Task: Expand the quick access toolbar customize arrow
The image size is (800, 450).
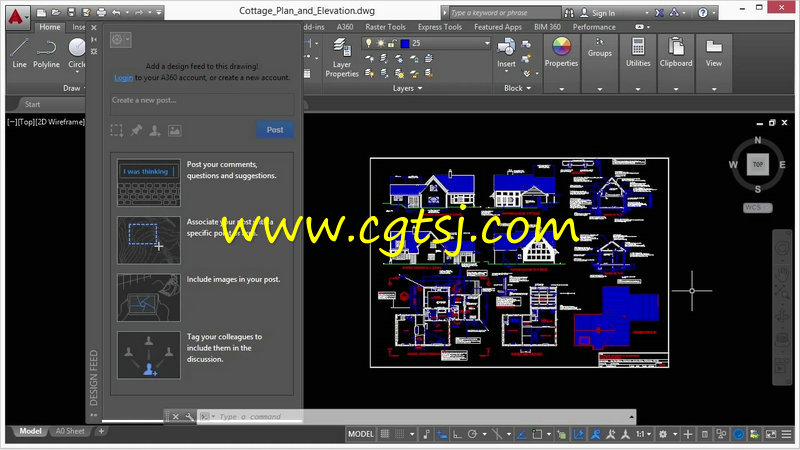Action: (159, 12)
